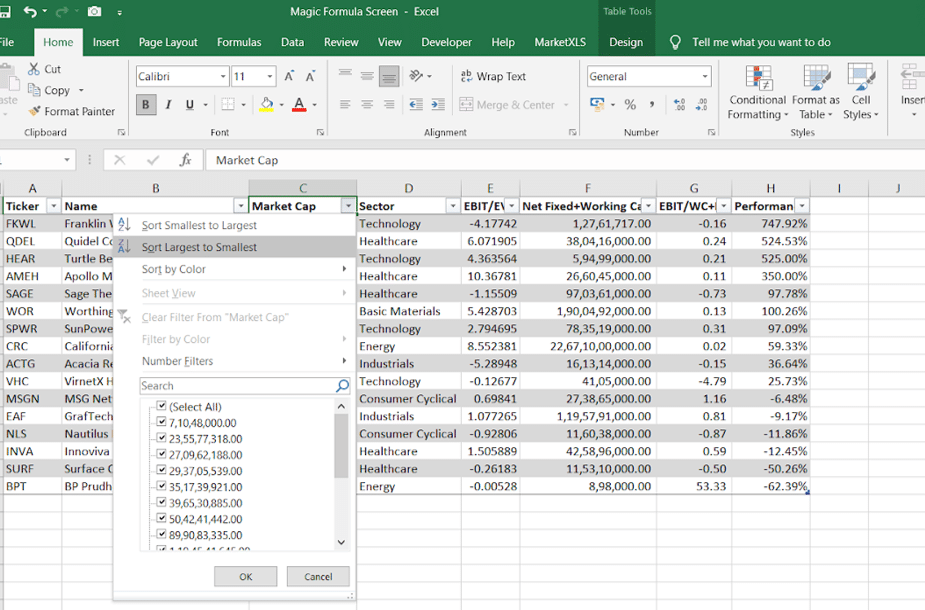Image resolution: width=925 pixels, height=610 pixels.
Task: Click the camera icon in quick access toolbar
Action: [94, 11]
